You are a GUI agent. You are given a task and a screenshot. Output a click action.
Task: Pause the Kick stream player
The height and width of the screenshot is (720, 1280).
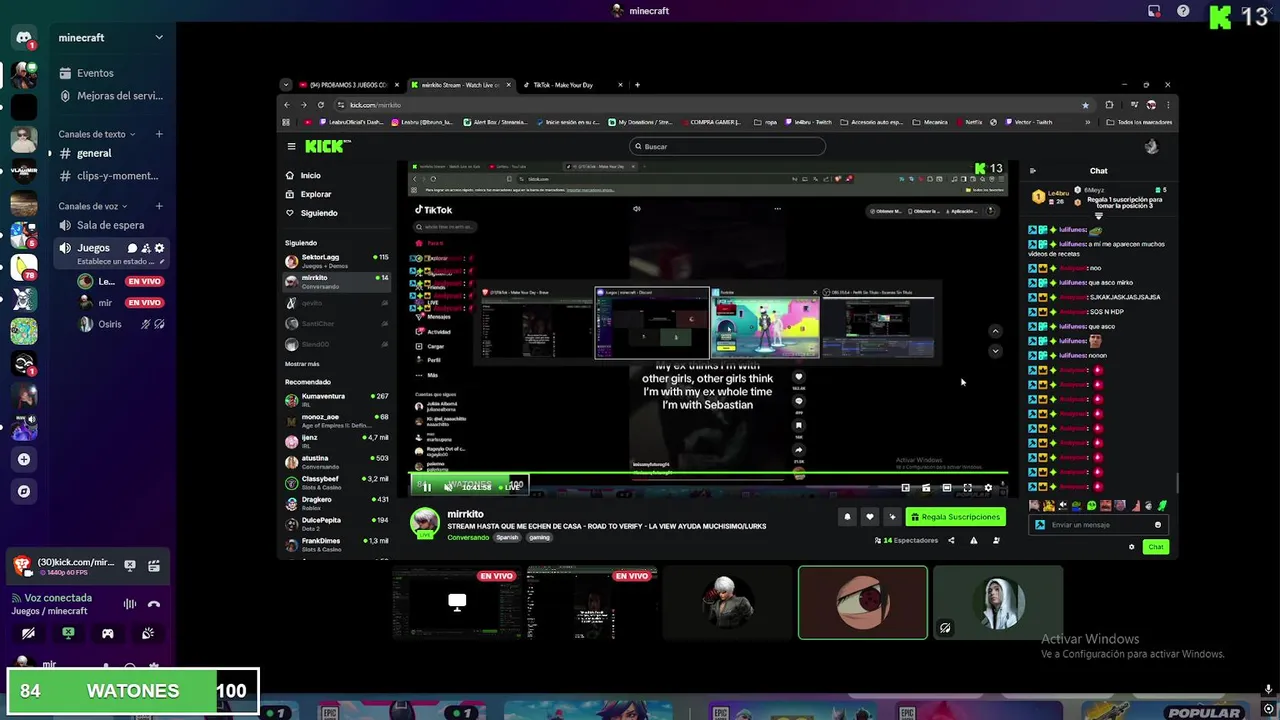click(427, 487)
